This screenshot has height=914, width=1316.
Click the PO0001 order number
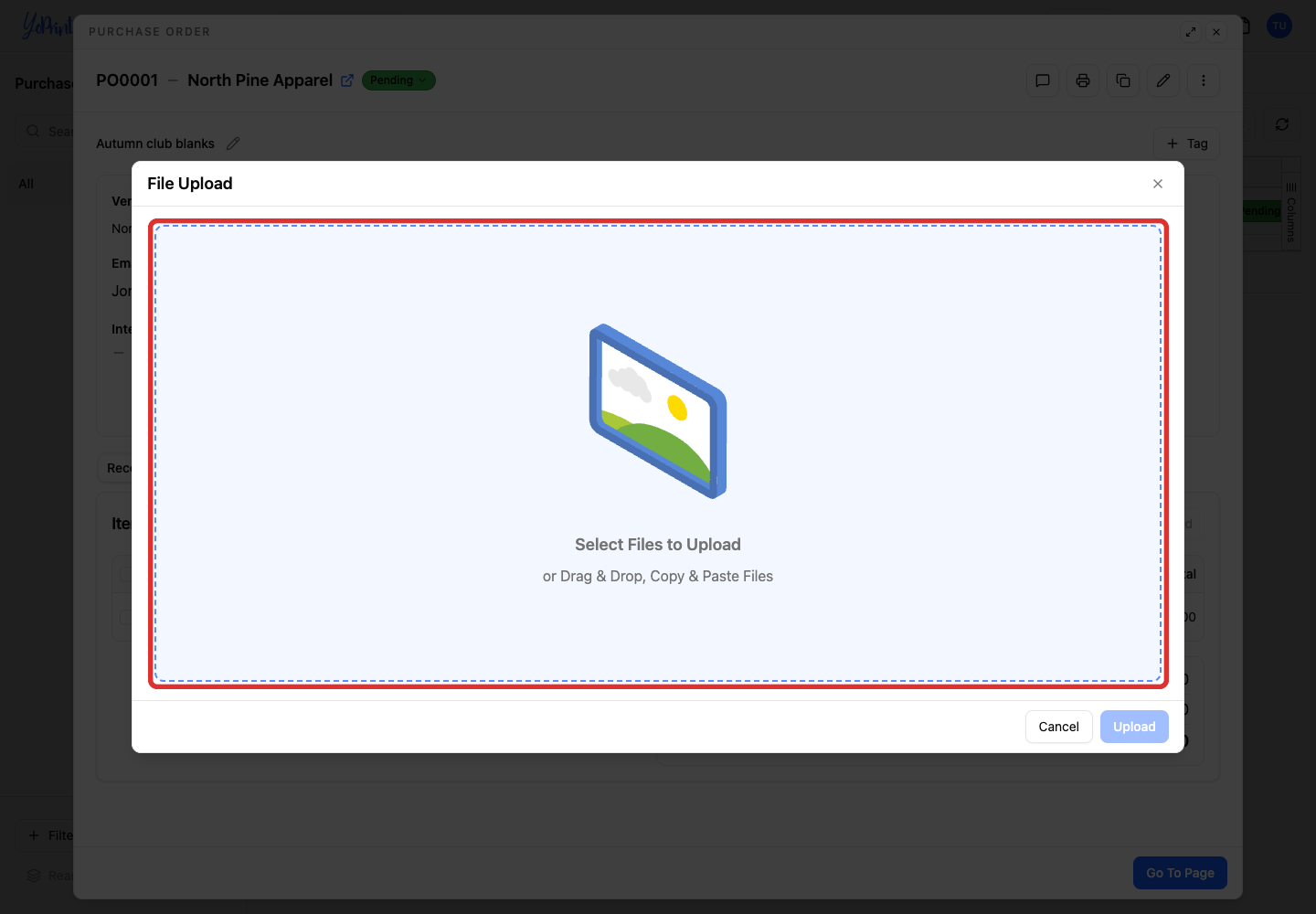tap(127, 80)
